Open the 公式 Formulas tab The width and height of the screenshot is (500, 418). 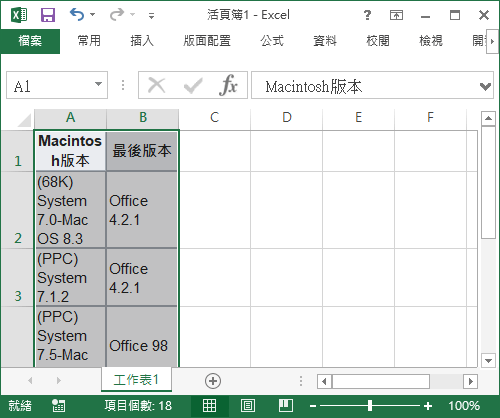[x=272, y=41]
